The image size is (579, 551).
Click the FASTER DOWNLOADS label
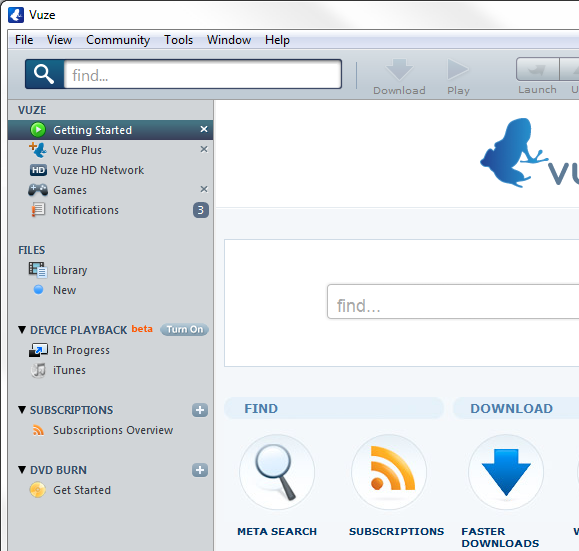pyautogui.click(x=500, y=537)
